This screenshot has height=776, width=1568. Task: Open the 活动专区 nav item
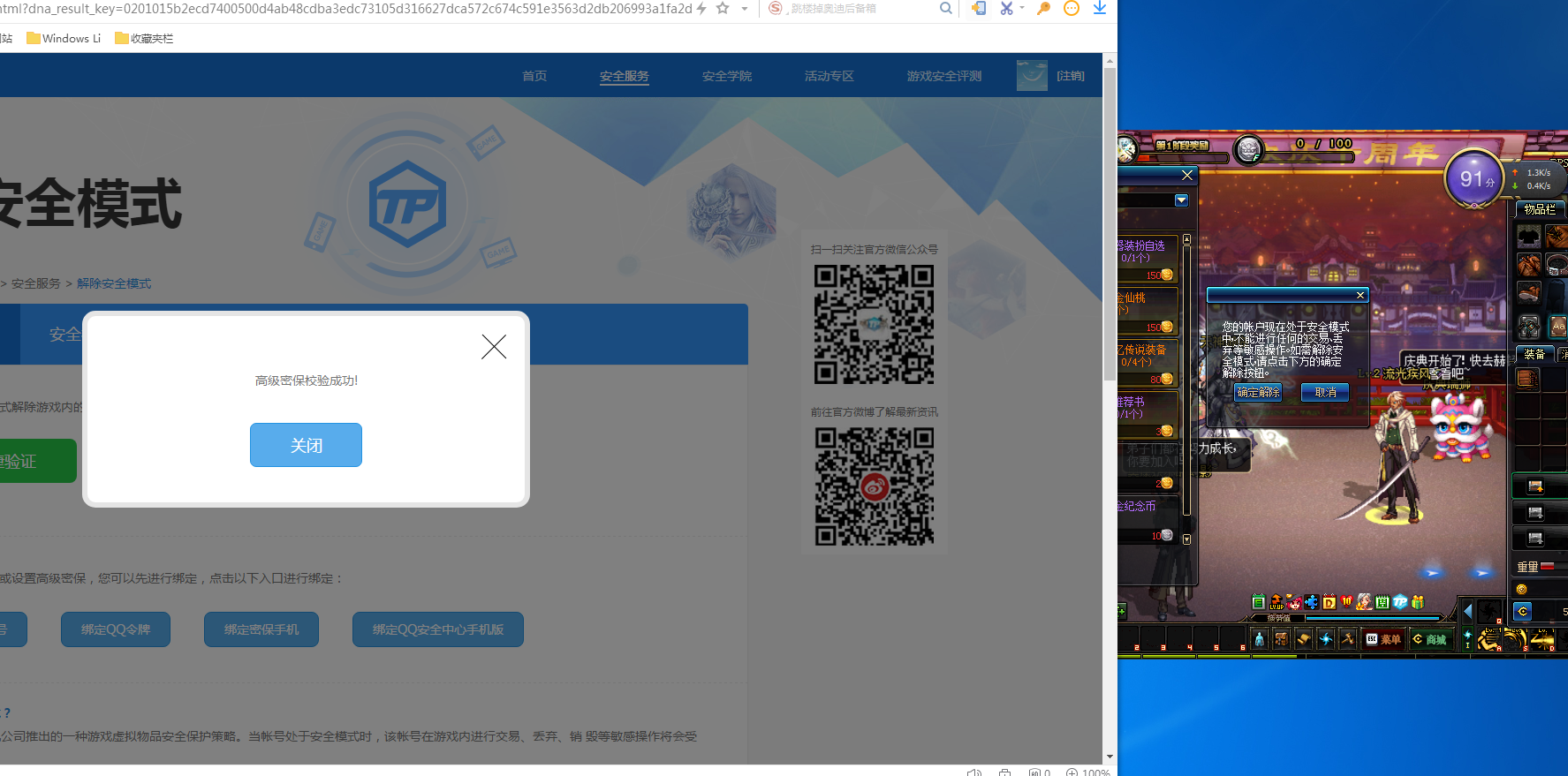coord(829,76)
